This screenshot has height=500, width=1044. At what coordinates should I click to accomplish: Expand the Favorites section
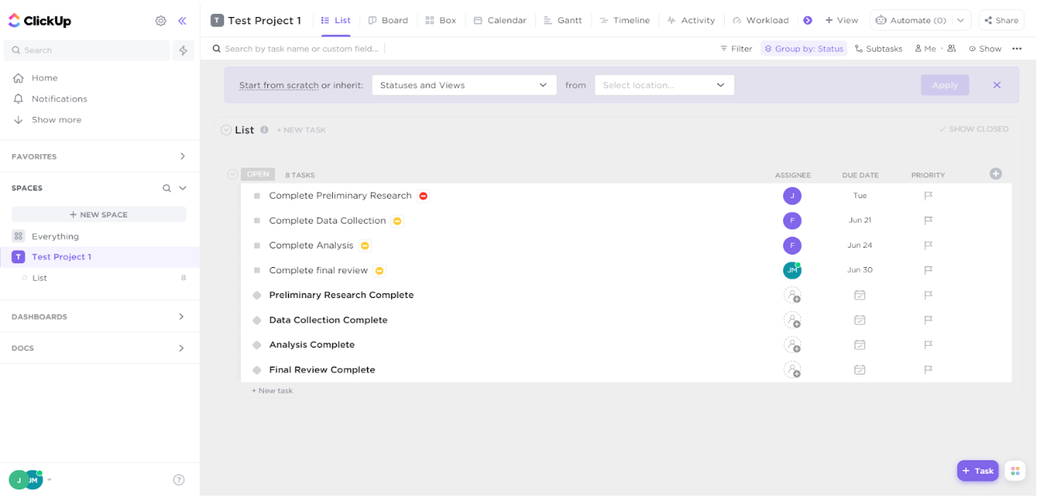(182, 157)
